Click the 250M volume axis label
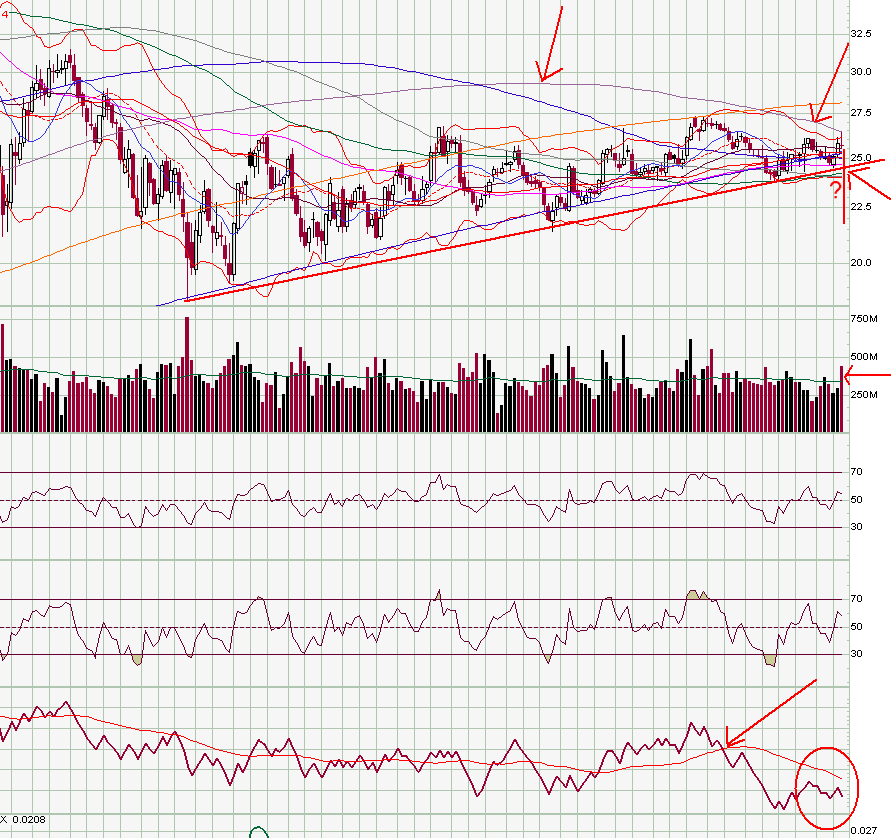This screenshot has height=838, width=891. (864, 395)
